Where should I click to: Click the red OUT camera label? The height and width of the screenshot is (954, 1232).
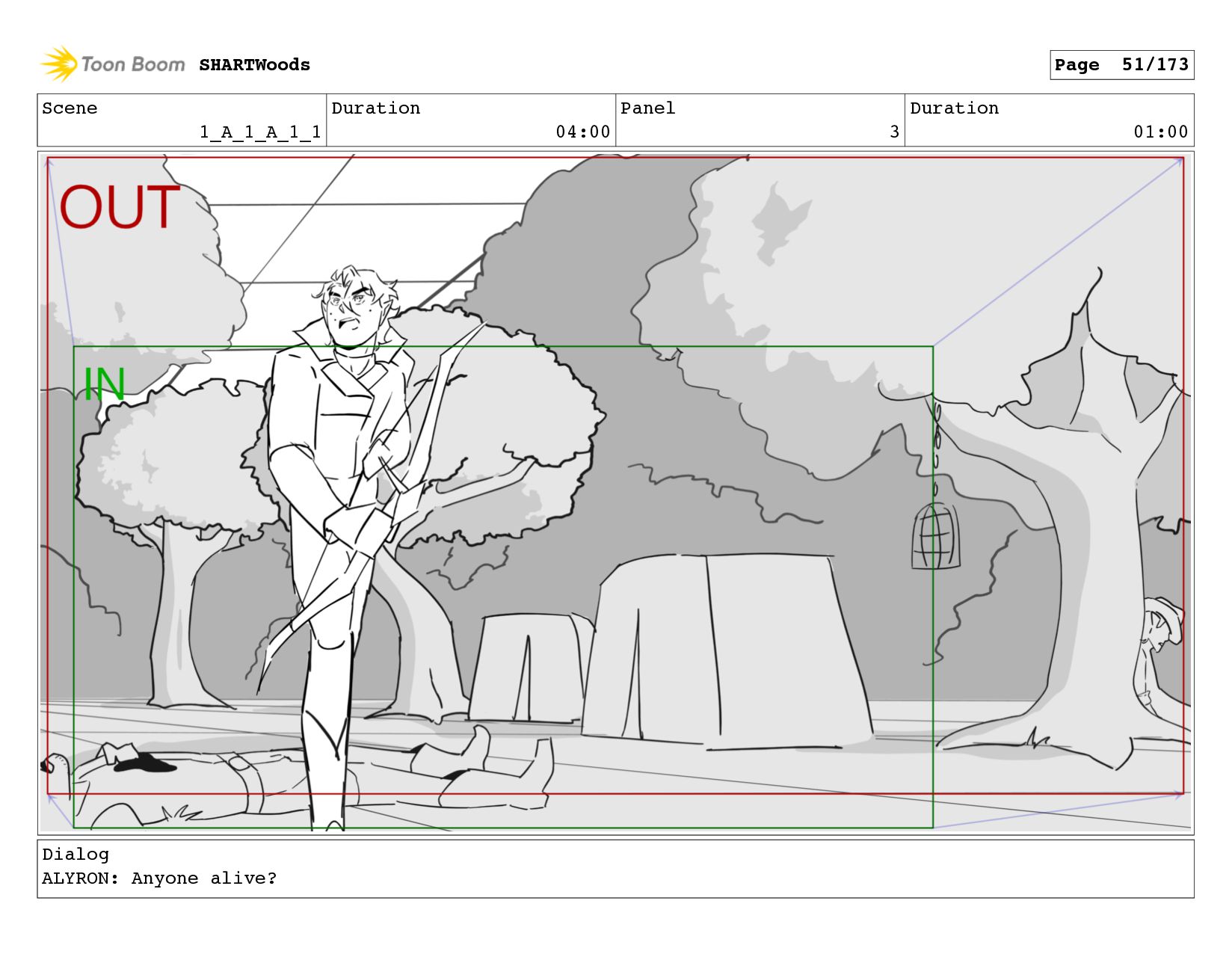pos(120,207)
